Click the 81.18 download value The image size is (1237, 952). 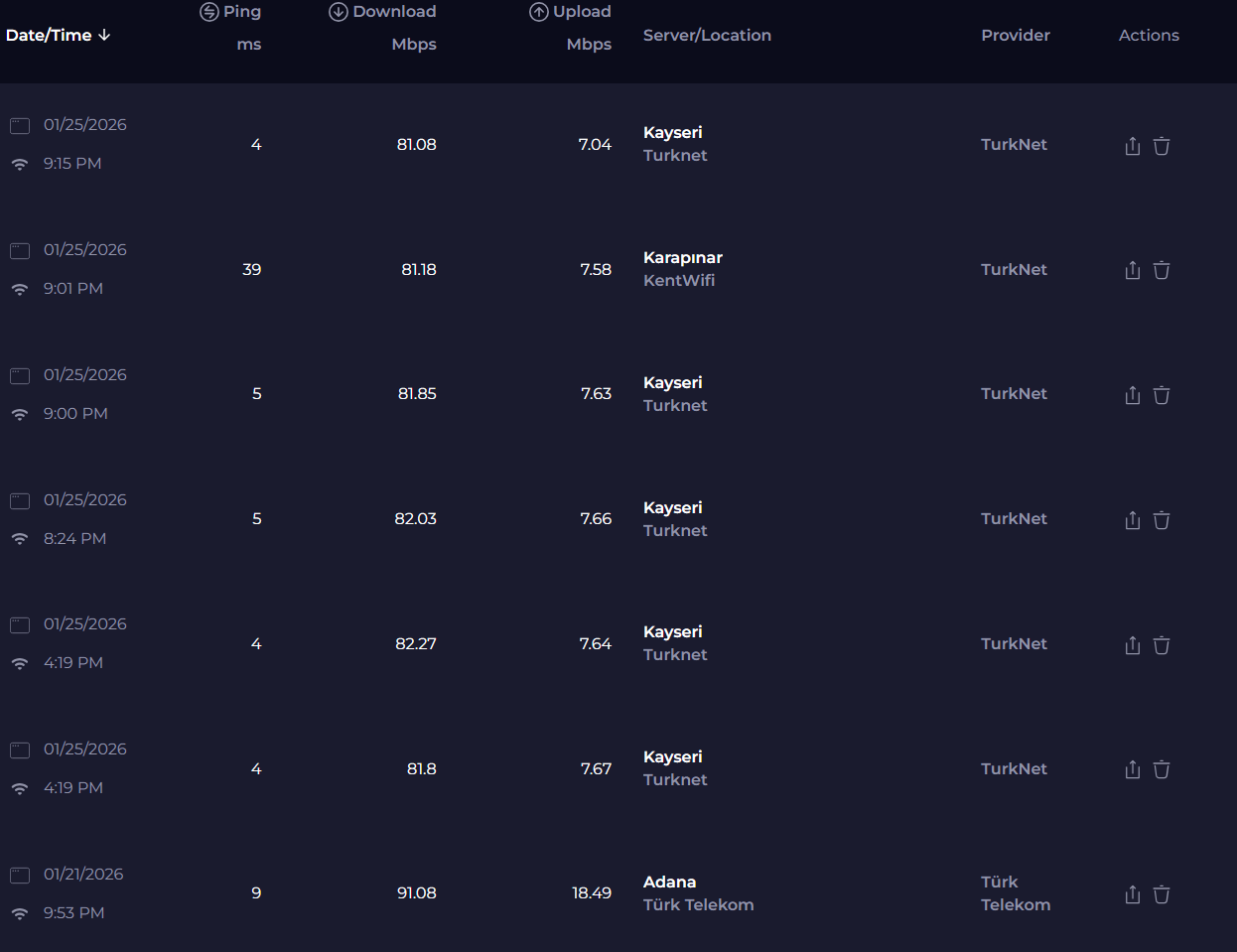[x=419, y=269]
